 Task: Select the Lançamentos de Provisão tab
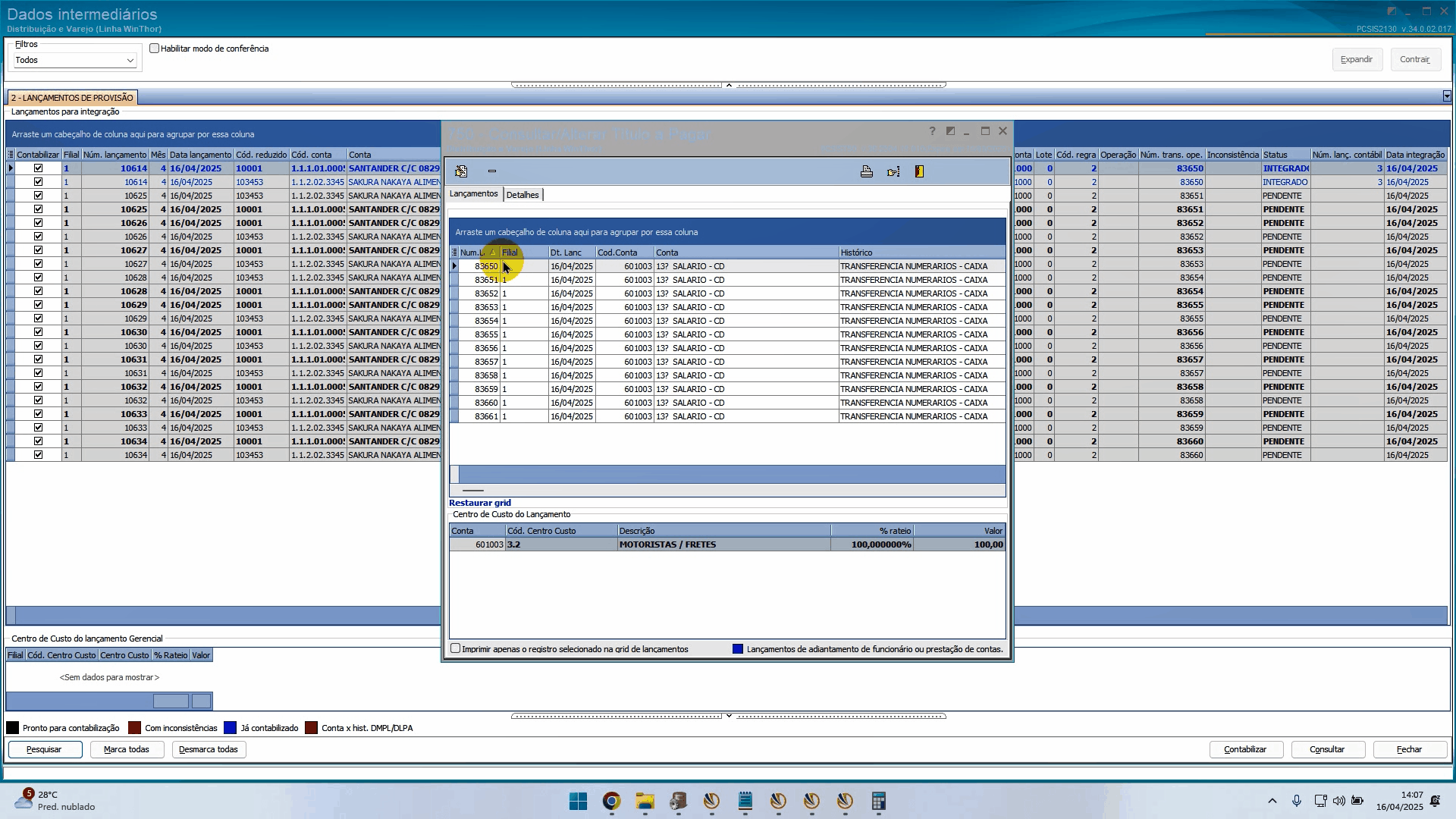pyautogui.click(x=72, y=98)
